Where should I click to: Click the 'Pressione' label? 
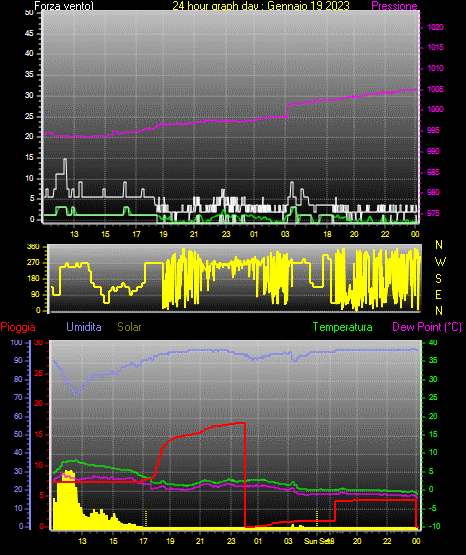[x=394, y=6]
